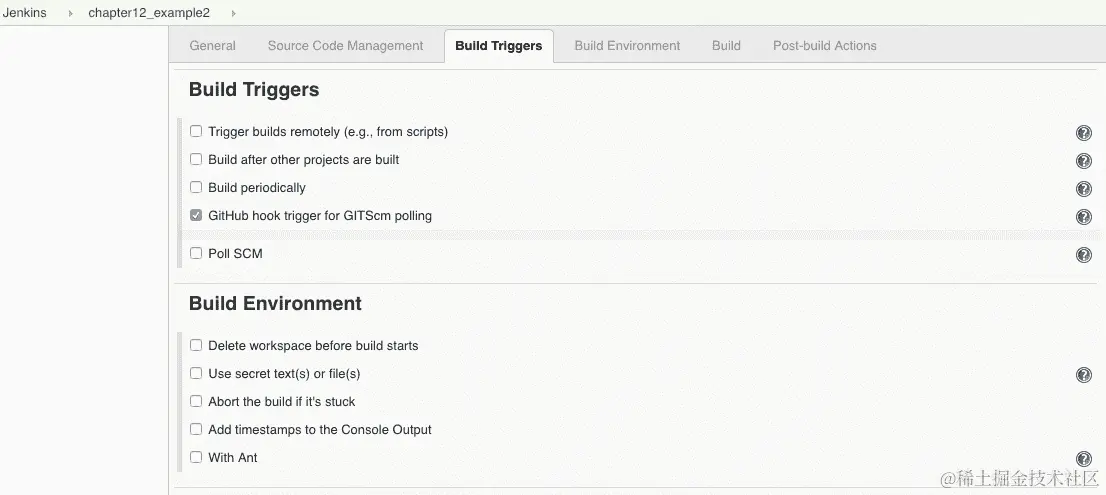Open help for Build after other projects
Screen dimensions: 1106x495
(x=1083, y=161)
